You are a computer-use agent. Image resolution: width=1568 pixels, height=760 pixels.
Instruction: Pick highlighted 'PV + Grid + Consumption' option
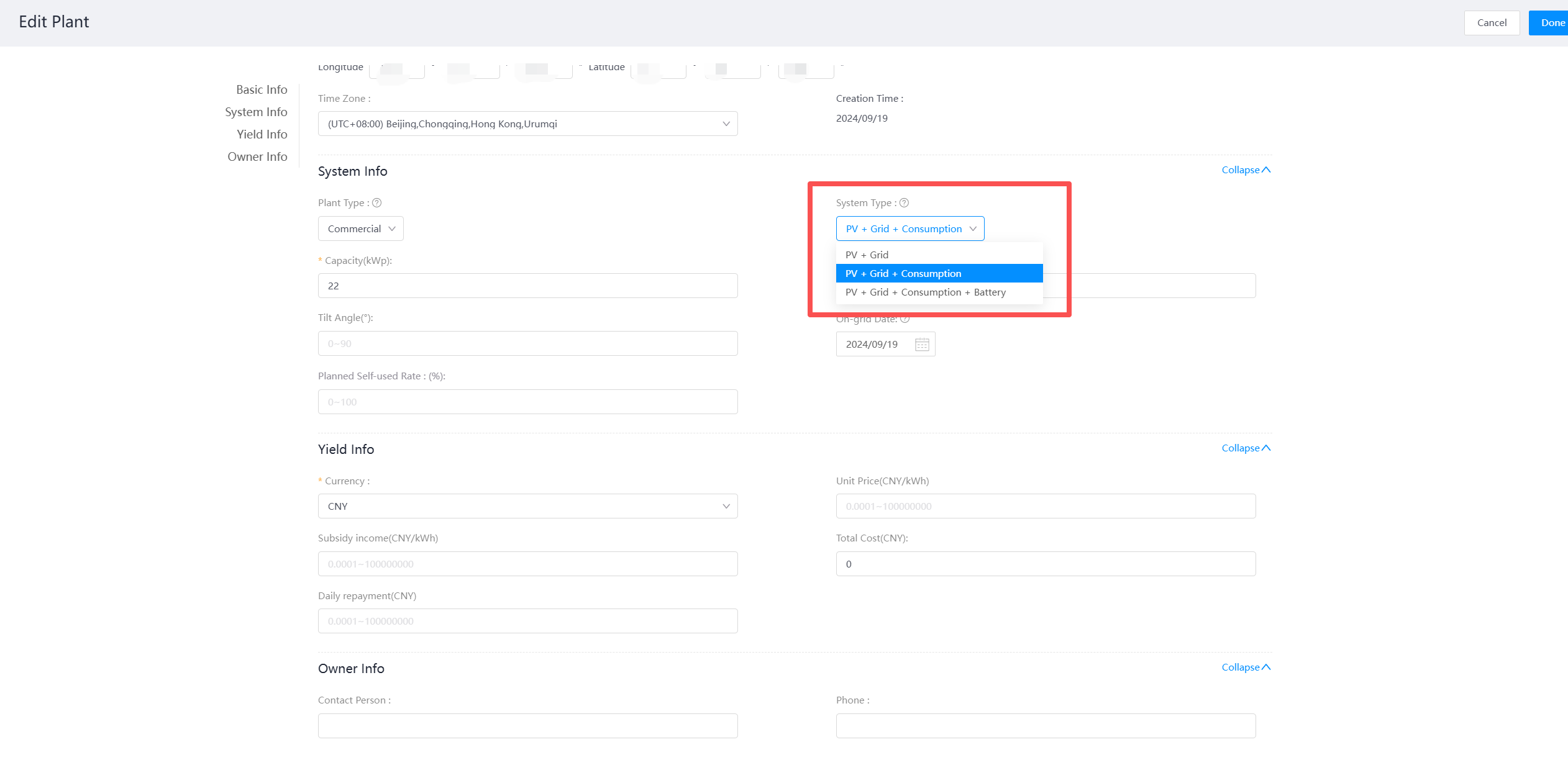click(903, 274)
